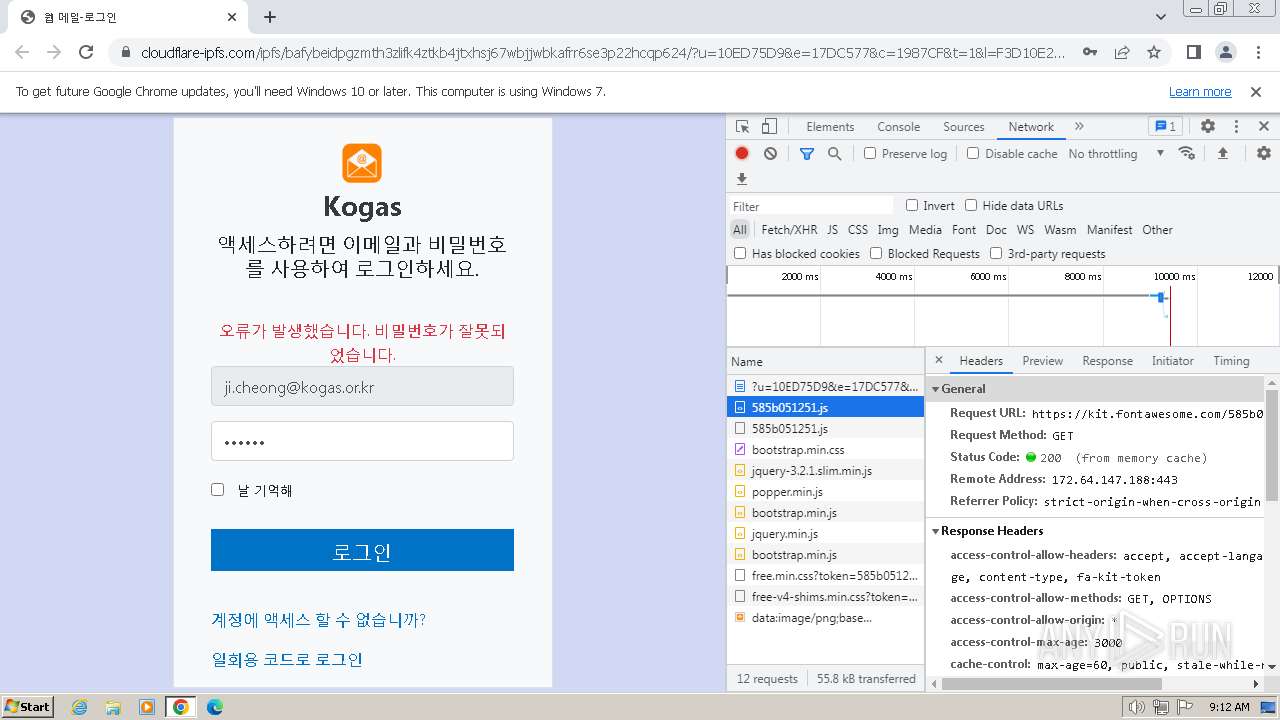
Task: Focus the password input field
Action: [x=362, y=441]
